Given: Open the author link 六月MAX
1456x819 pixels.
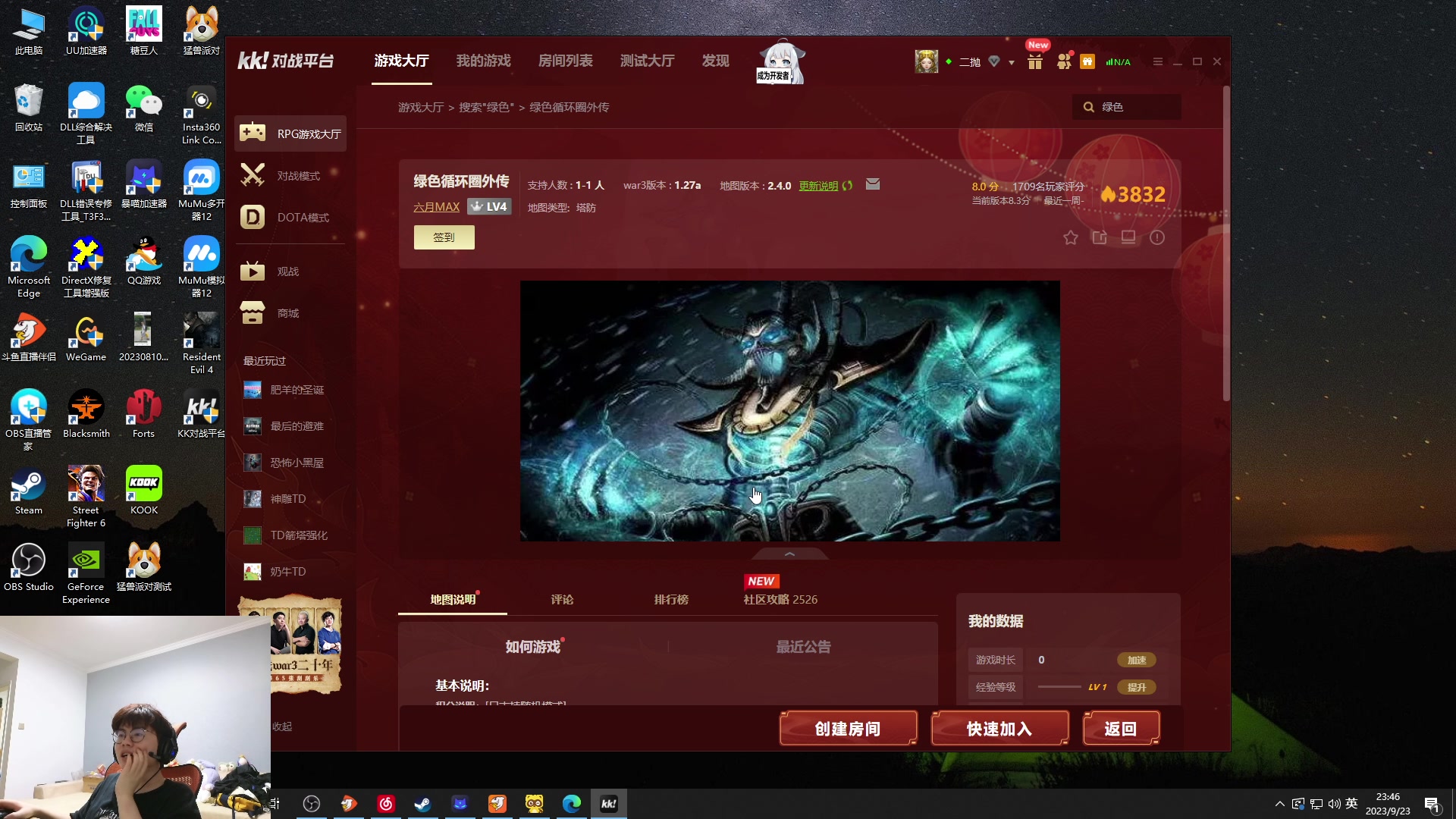Looking at the screenshot, I should click(436, 207).
